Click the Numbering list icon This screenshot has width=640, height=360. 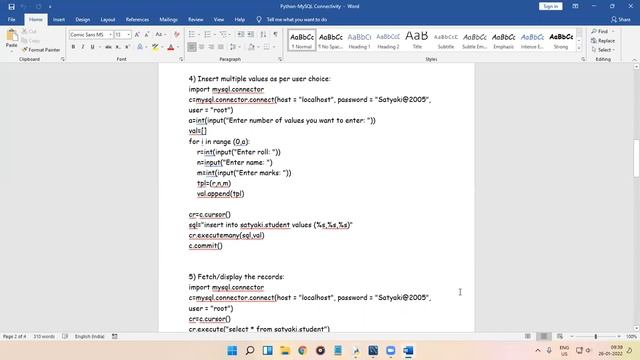207,35
